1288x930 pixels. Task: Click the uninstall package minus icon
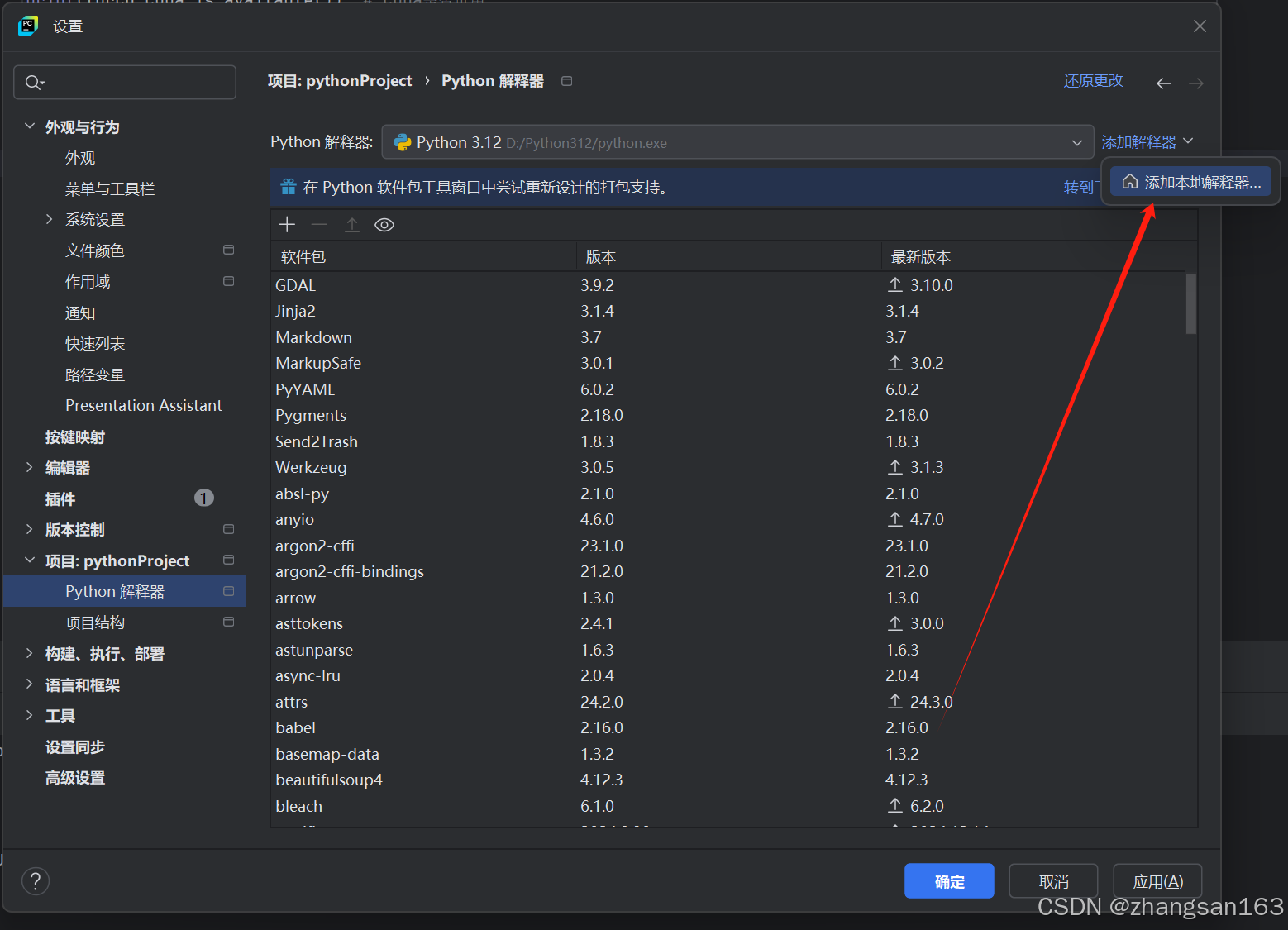[319, 224]
